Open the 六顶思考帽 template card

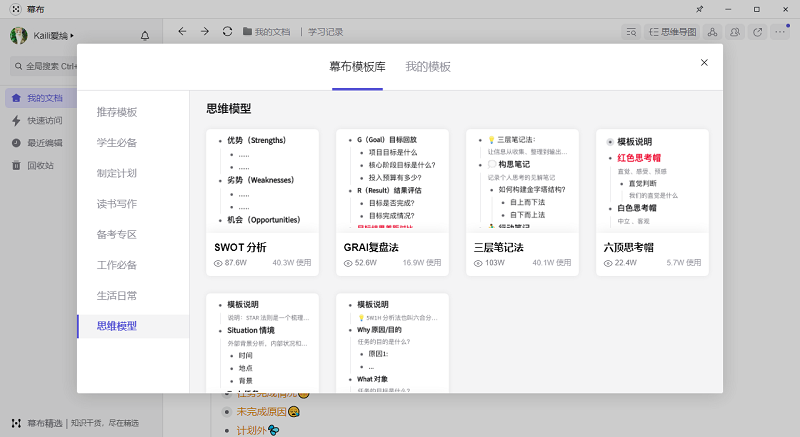tap(652, 202)
